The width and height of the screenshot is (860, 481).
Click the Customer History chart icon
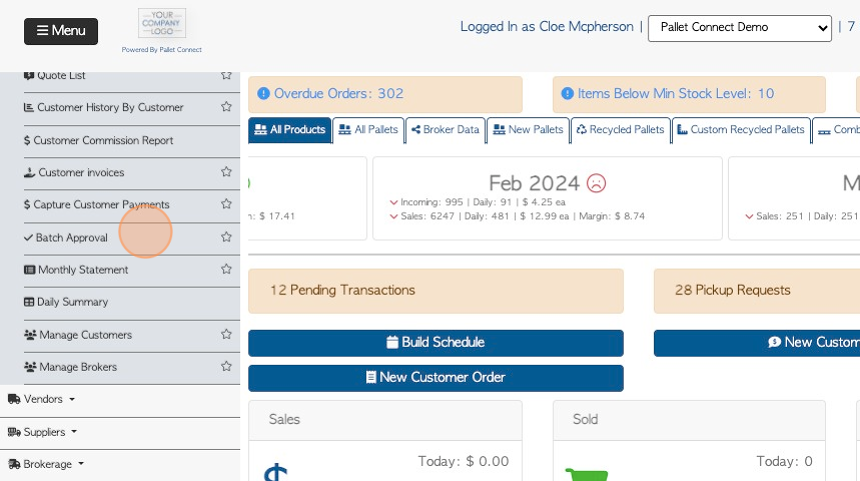click(29, 107)
